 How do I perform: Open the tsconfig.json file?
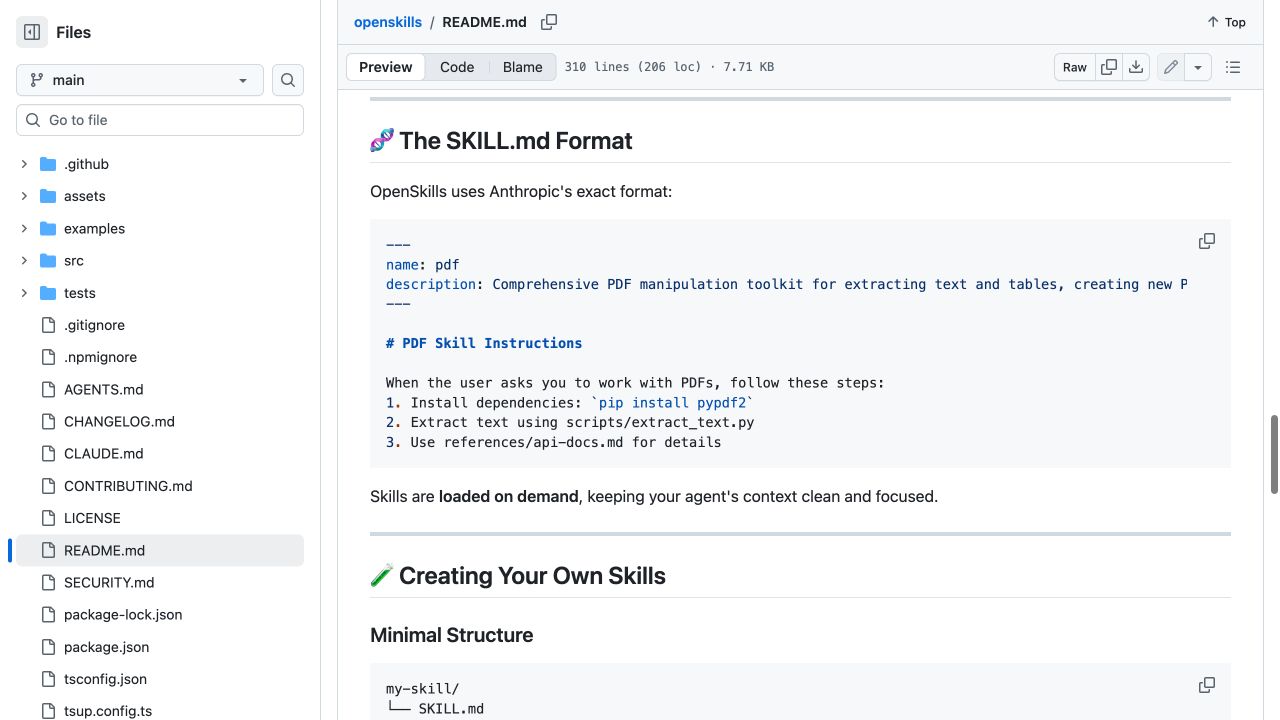click(x=105, y=679)
